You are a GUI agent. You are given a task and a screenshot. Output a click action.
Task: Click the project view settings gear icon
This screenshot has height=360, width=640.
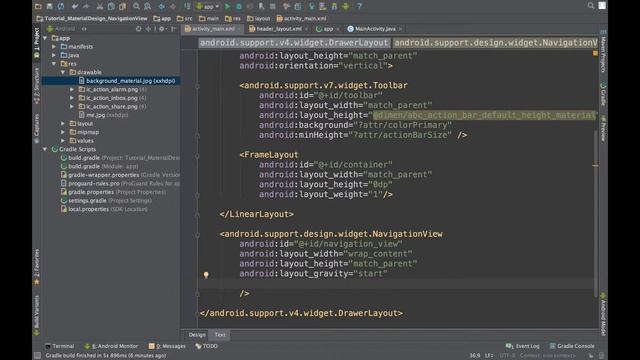coord(162,29)
